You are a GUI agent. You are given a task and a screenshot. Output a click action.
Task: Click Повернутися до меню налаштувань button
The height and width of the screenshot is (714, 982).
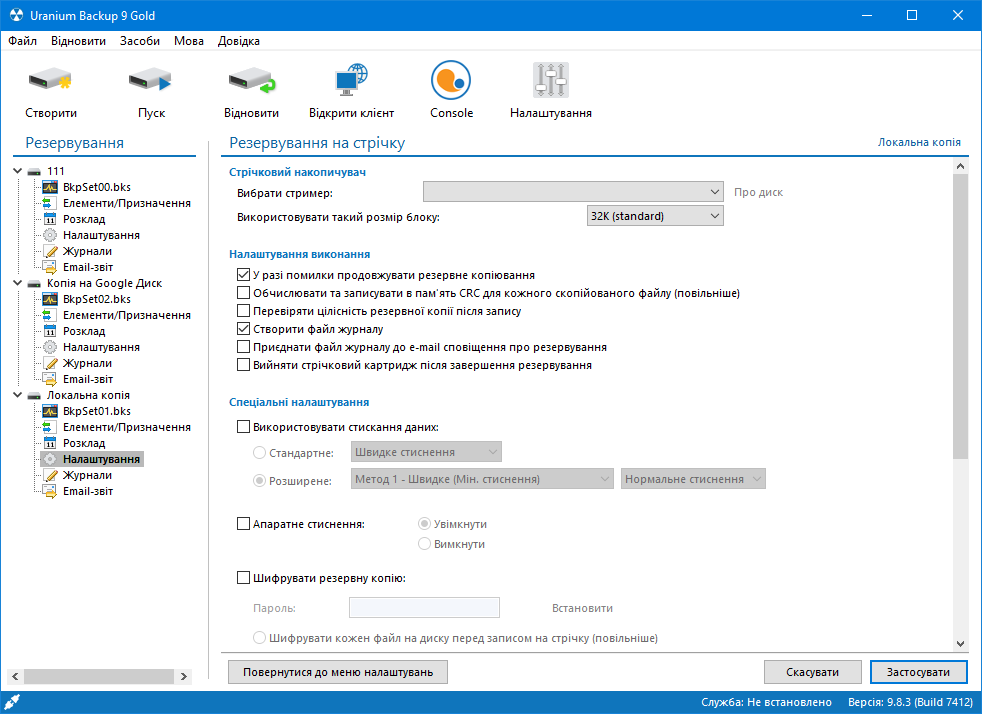pos(338,672)
